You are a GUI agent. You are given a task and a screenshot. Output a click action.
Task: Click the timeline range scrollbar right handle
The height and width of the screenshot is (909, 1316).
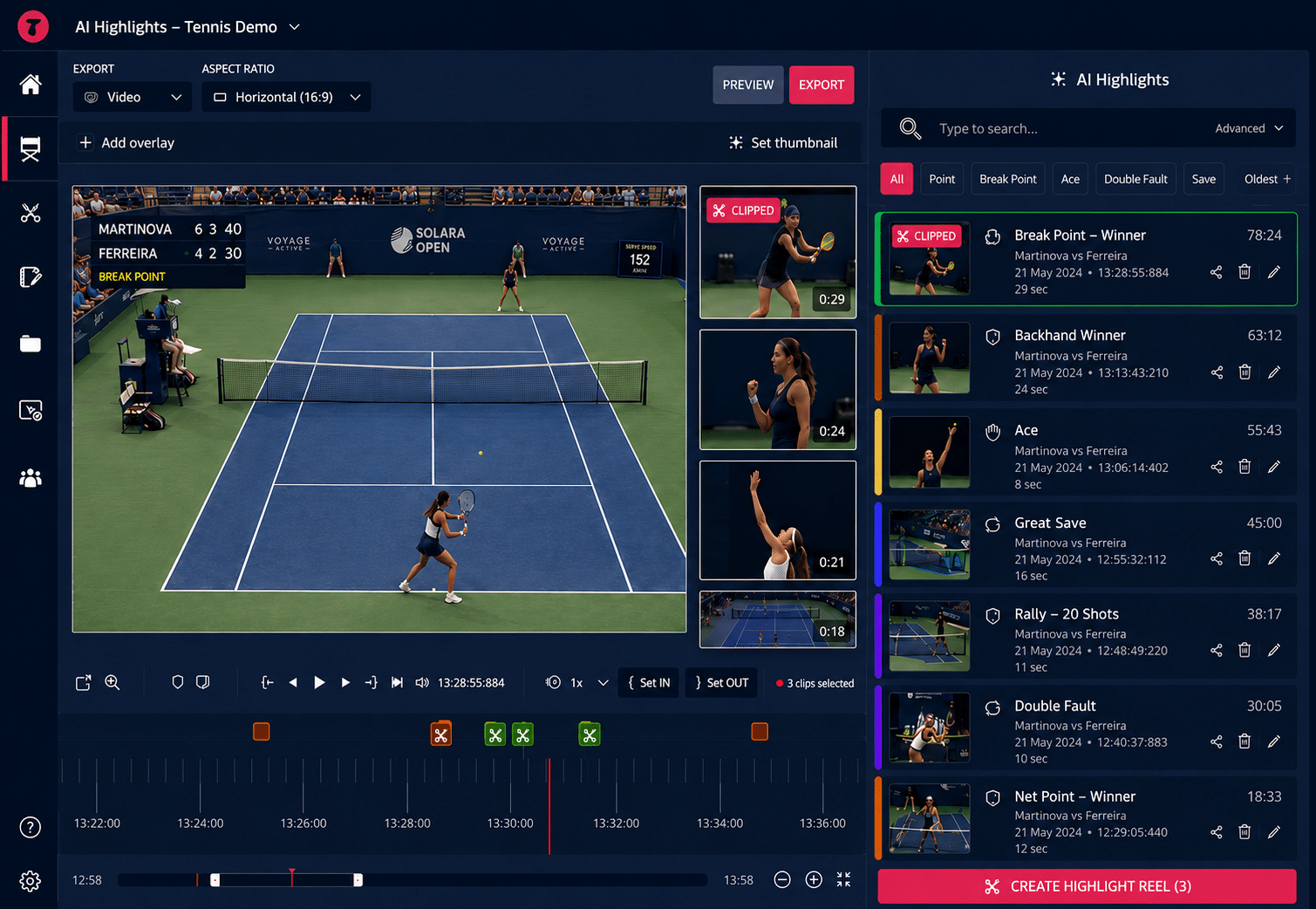coord(358,880)
